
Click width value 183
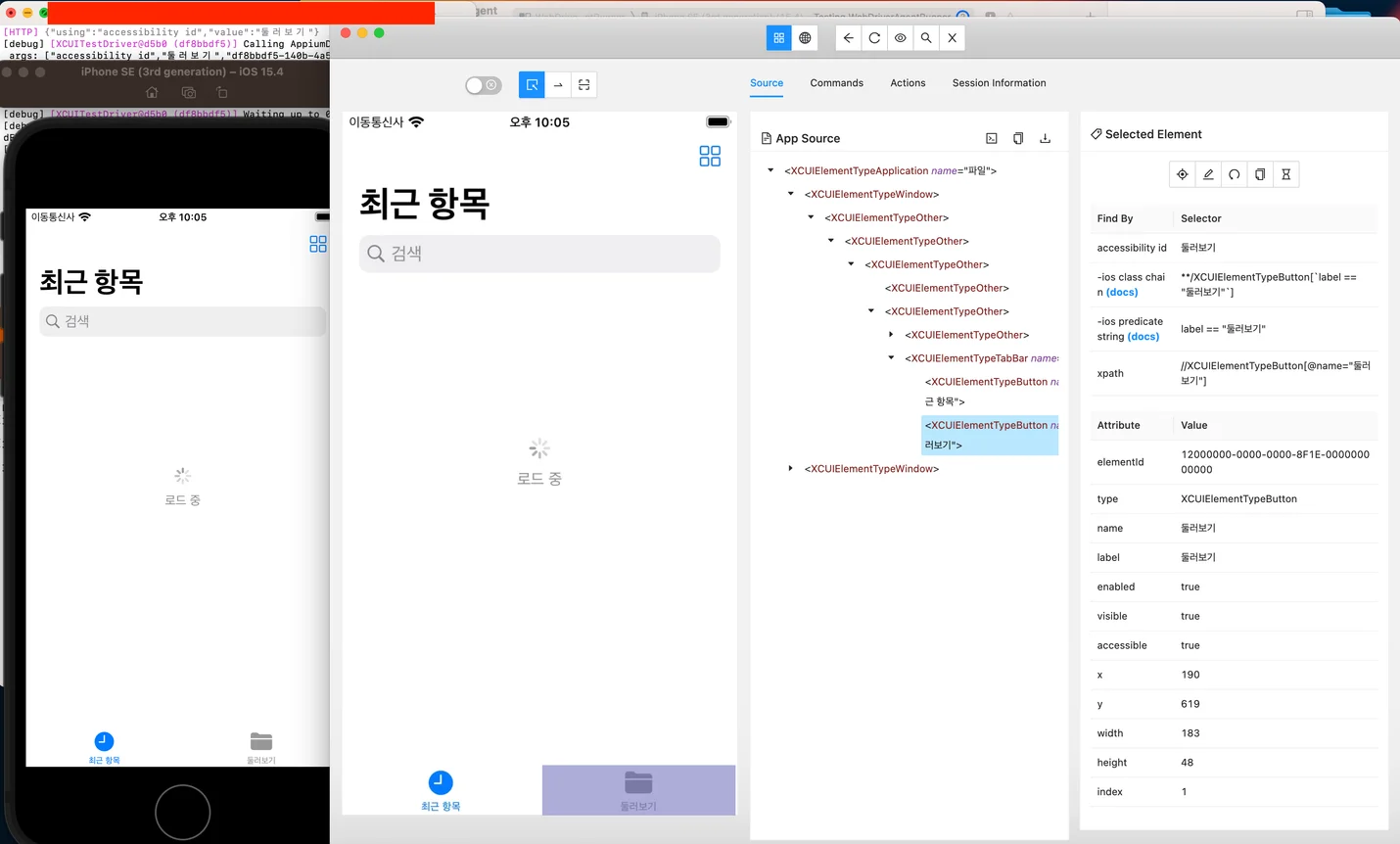click(x=1190, y=733)
